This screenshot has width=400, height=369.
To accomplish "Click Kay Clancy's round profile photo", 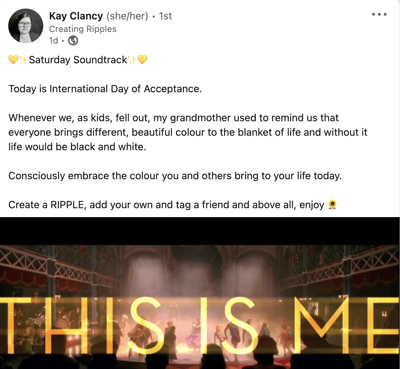I will [26, 26].
